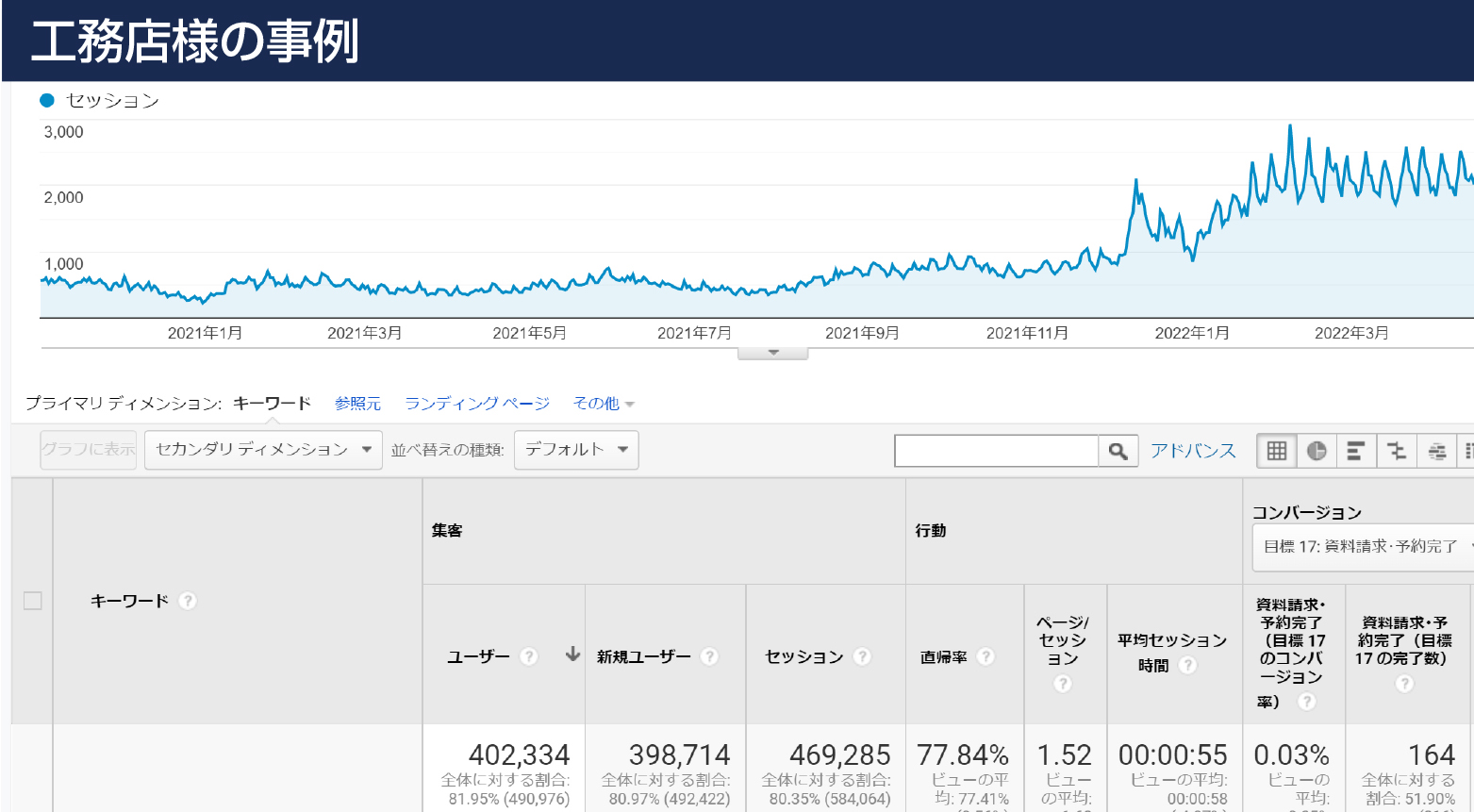
Task: Click the 2021年7月 axis label
Action: click(694, 333)
